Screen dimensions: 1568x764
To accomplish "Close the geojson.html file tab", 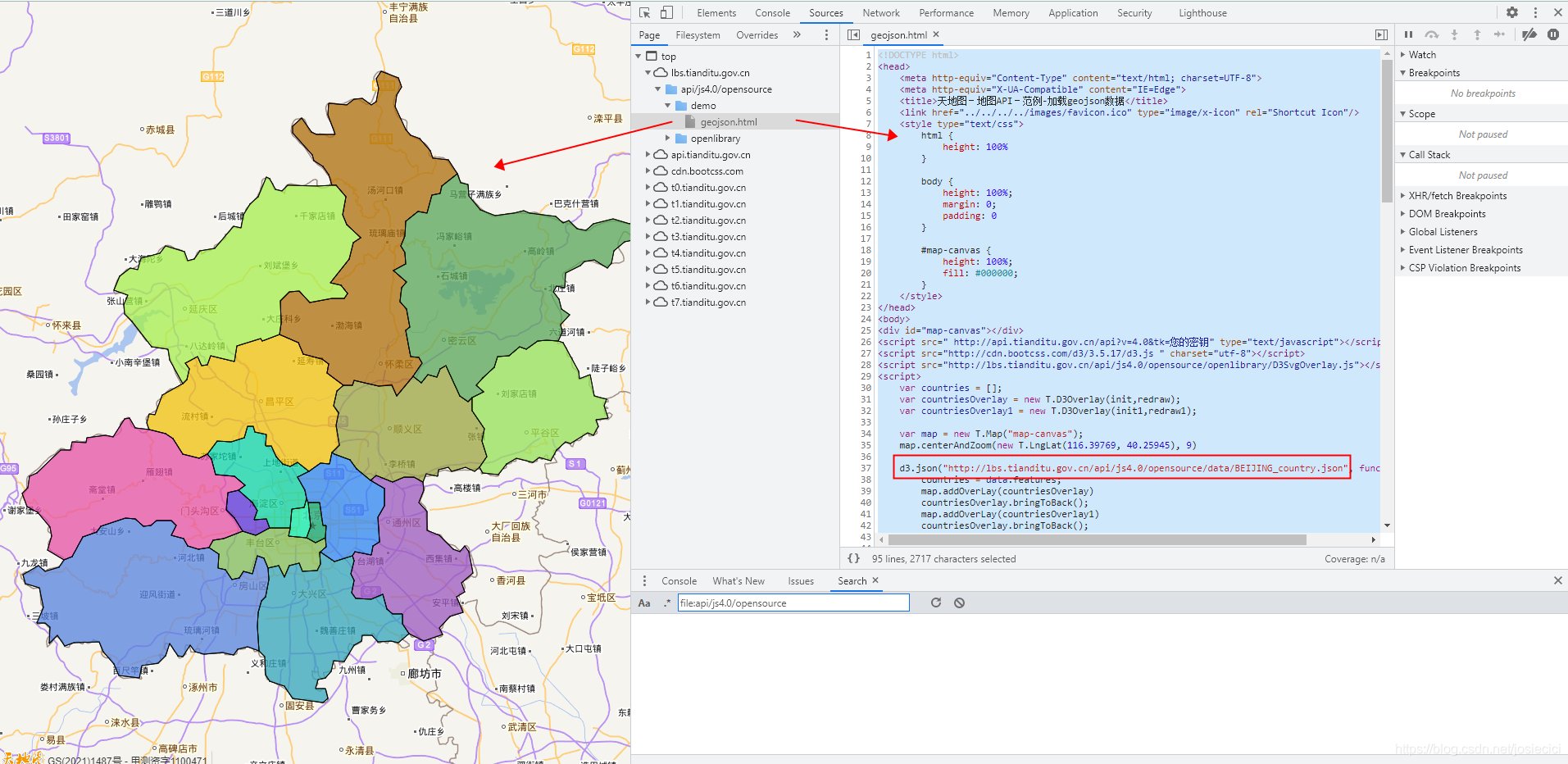I will tap(936, 34).
